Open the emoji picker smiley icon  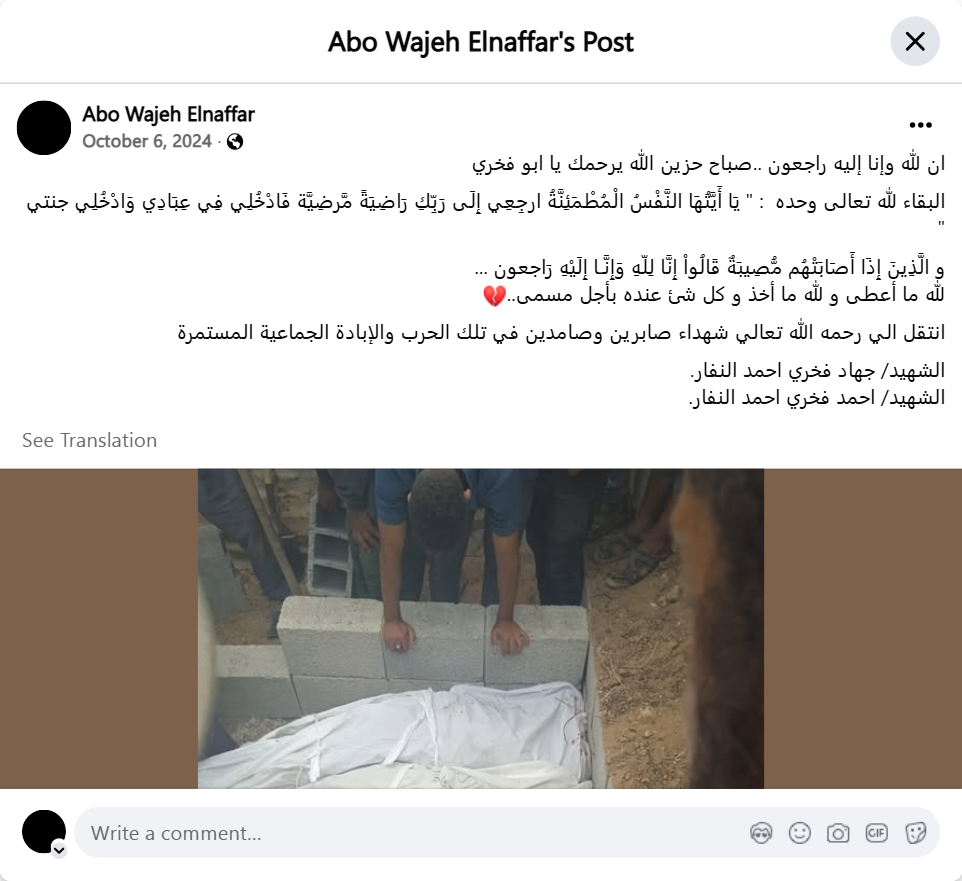[799, 833]
